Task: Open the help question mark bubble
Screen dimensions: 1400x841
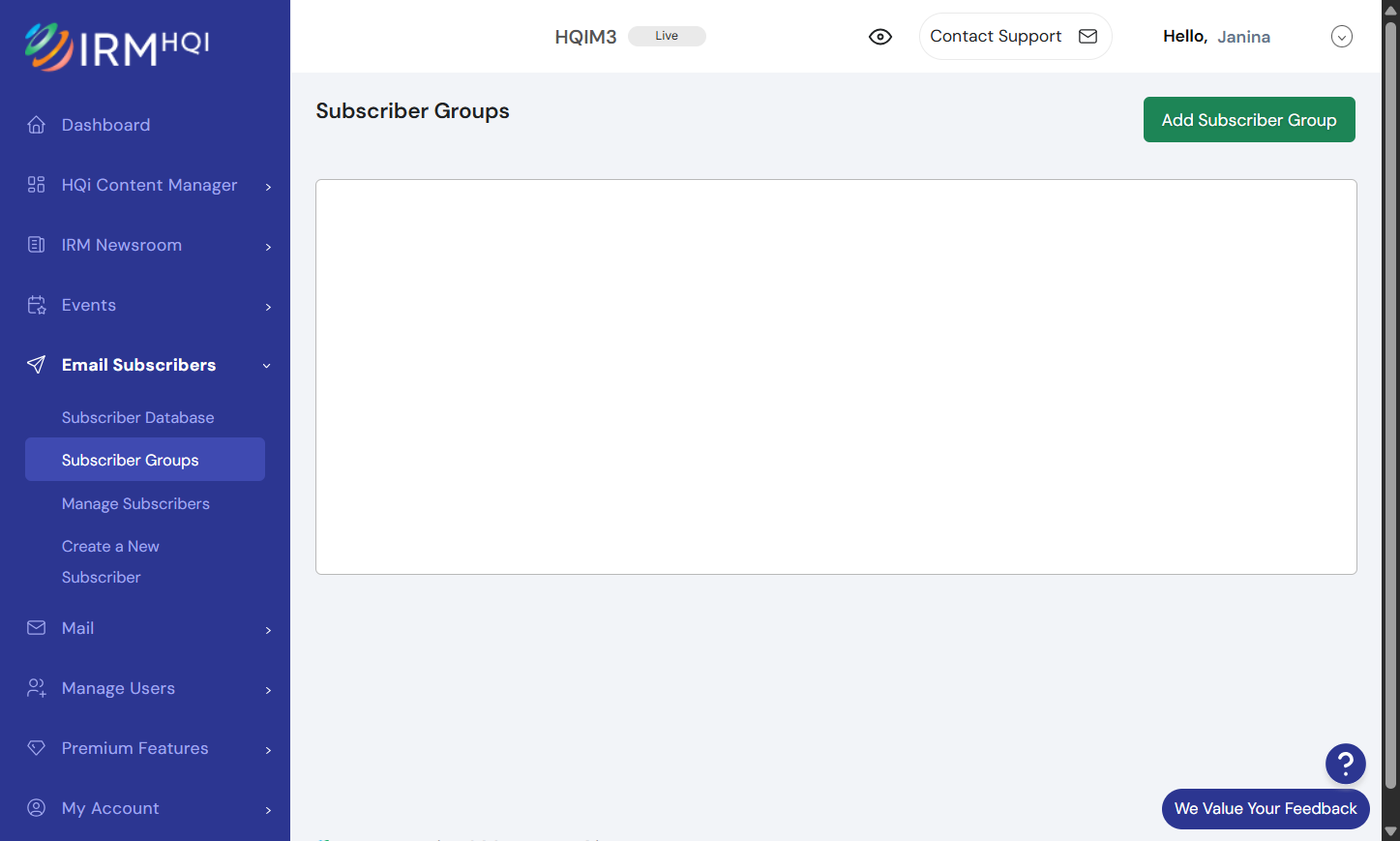Action: click(x=1346, y=765)
